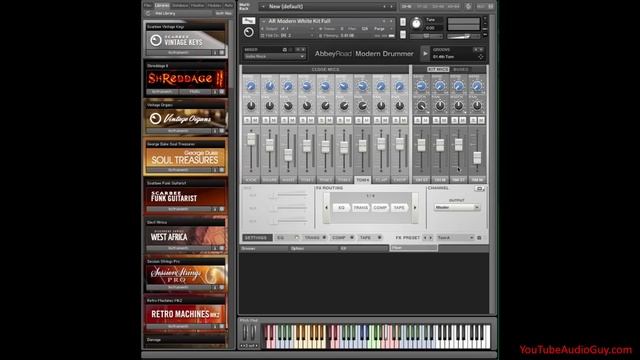This screenshot has height=360, width=640.
Task: Click the instrument header mute button
Action: [x=403, y=35]
